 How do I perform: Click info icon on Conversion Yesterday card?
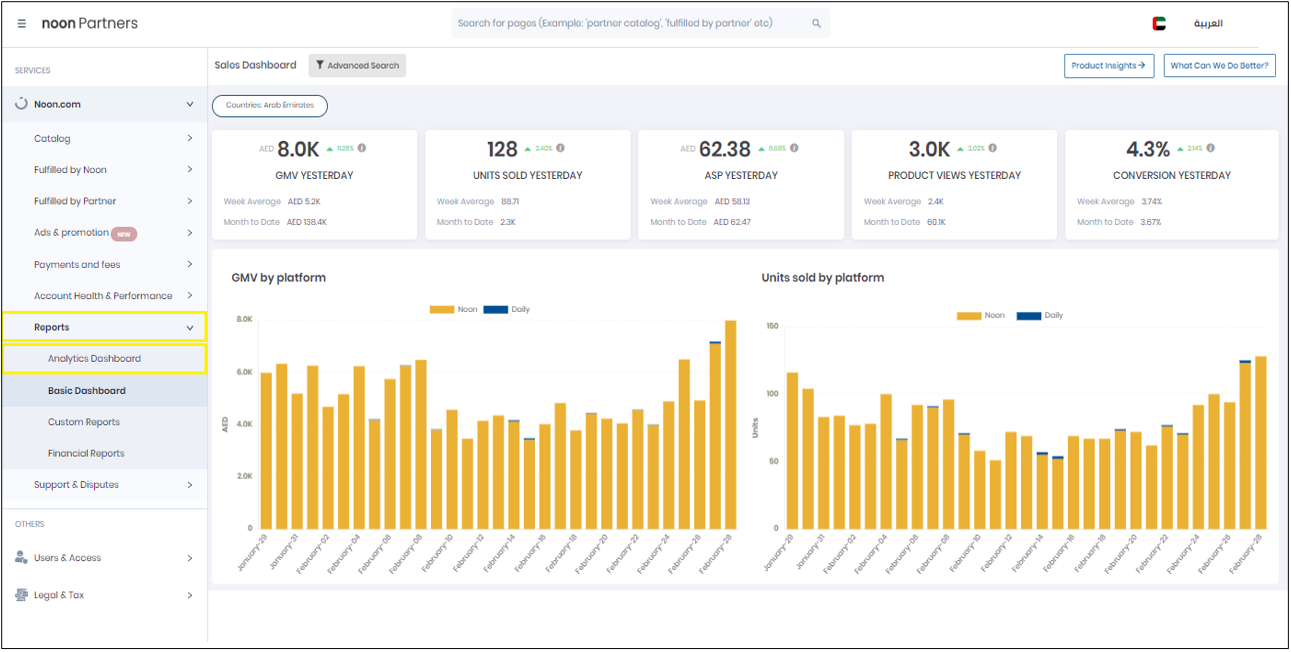point(1211,148)
